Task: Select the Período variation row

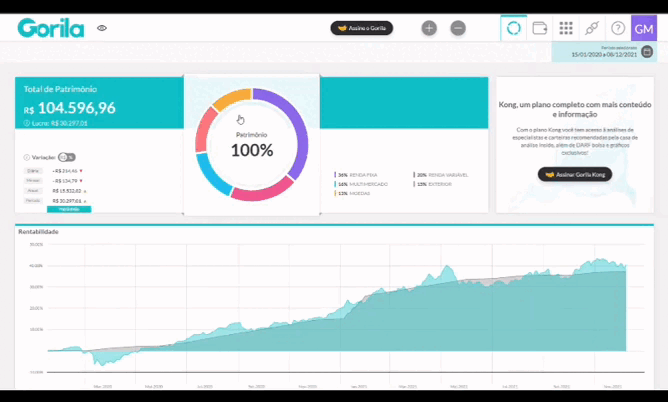Action: pos(55,201)
